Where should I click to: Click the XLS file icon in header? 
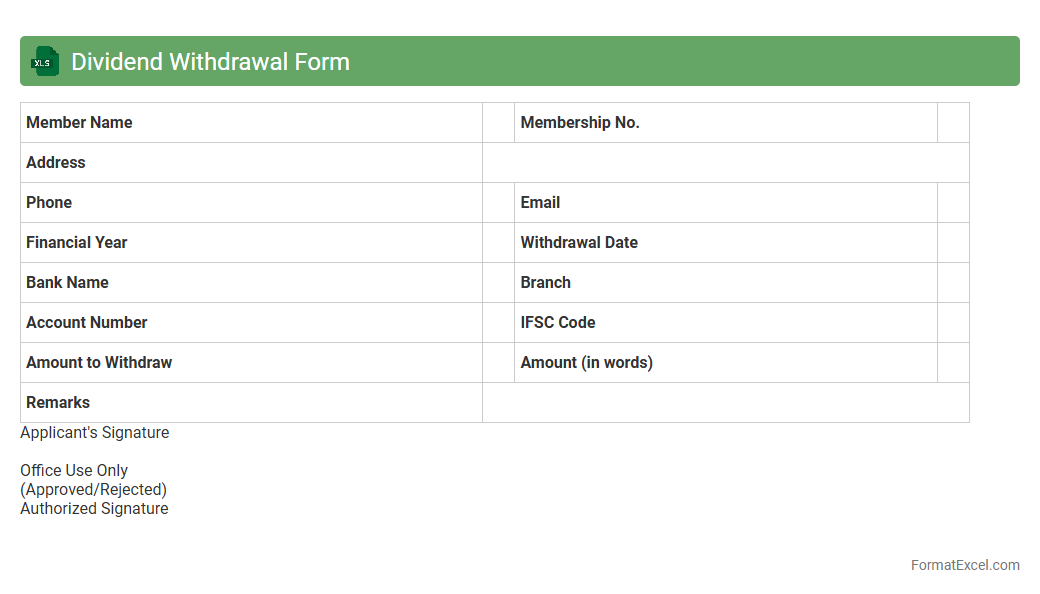pyautogui.click(x=45, y=62)
